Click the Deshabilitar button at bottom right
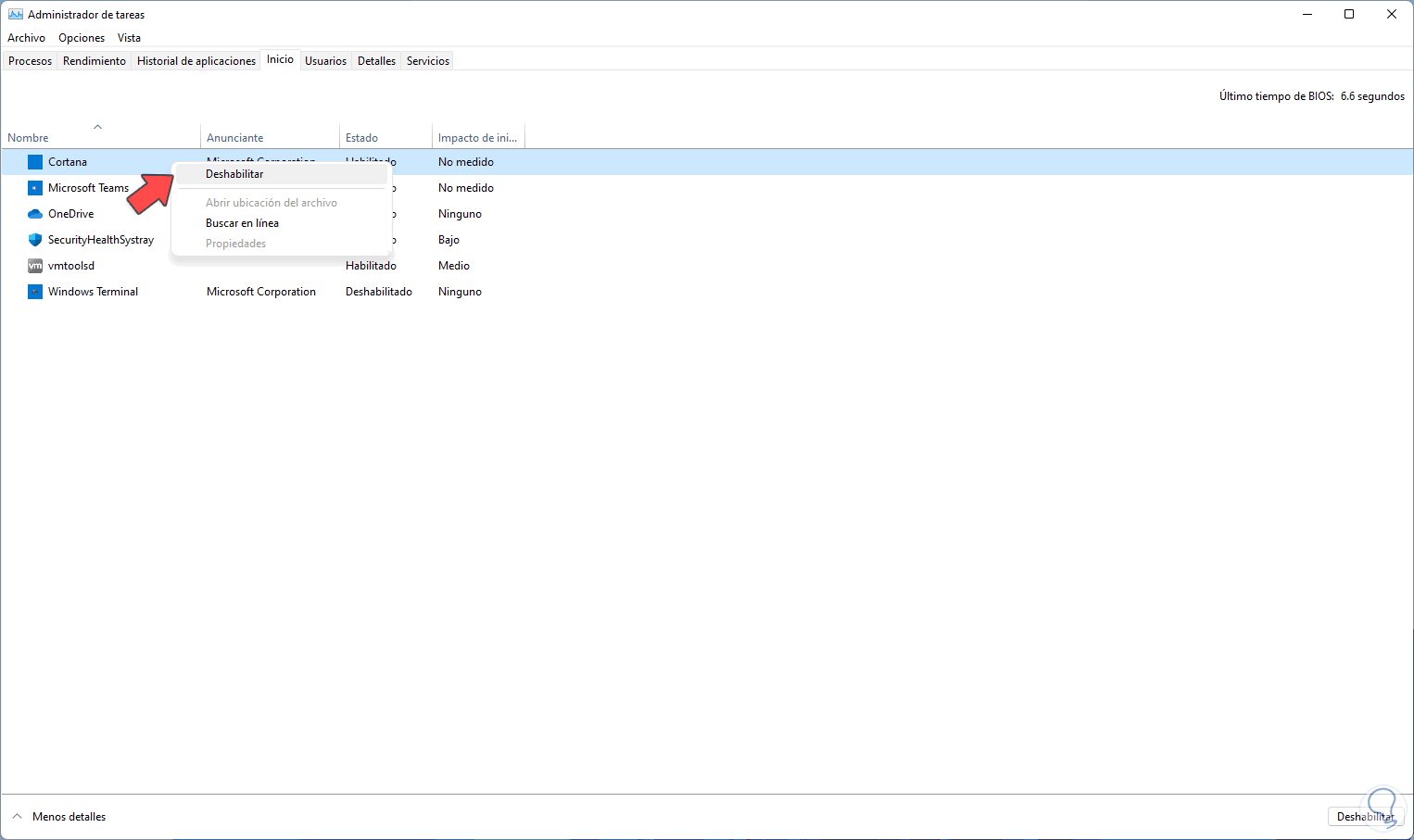The height and width of the screenshot is (840, 1414). click(x=1365, y=817)
